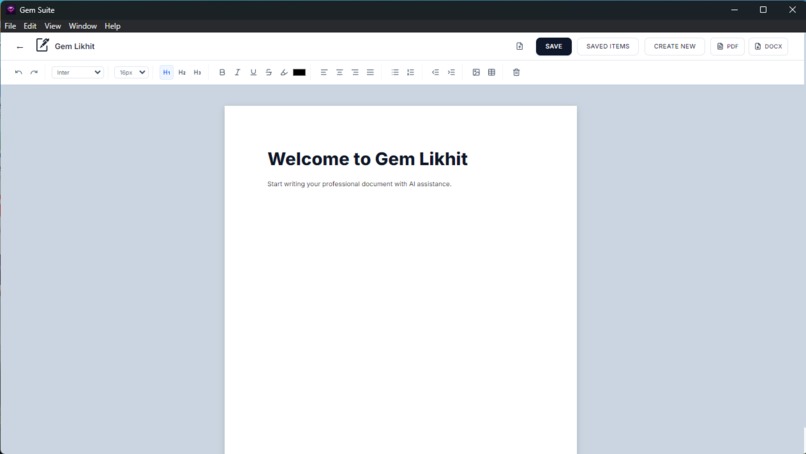
Task: Click the back arrow beside Gem Likhit
Action: [x=20, y=47]
